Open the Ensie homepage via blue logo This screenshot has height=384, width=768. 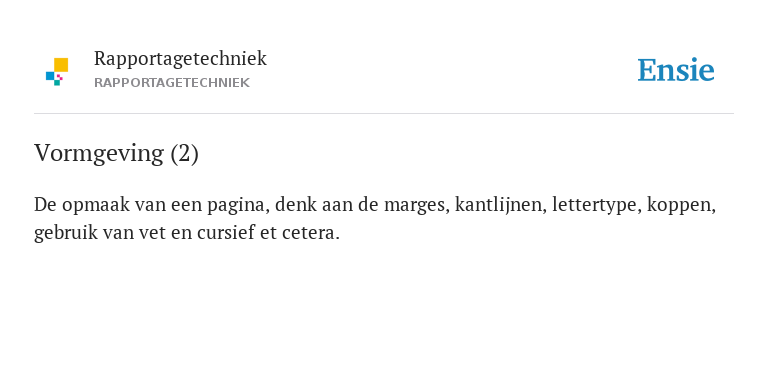676,70
